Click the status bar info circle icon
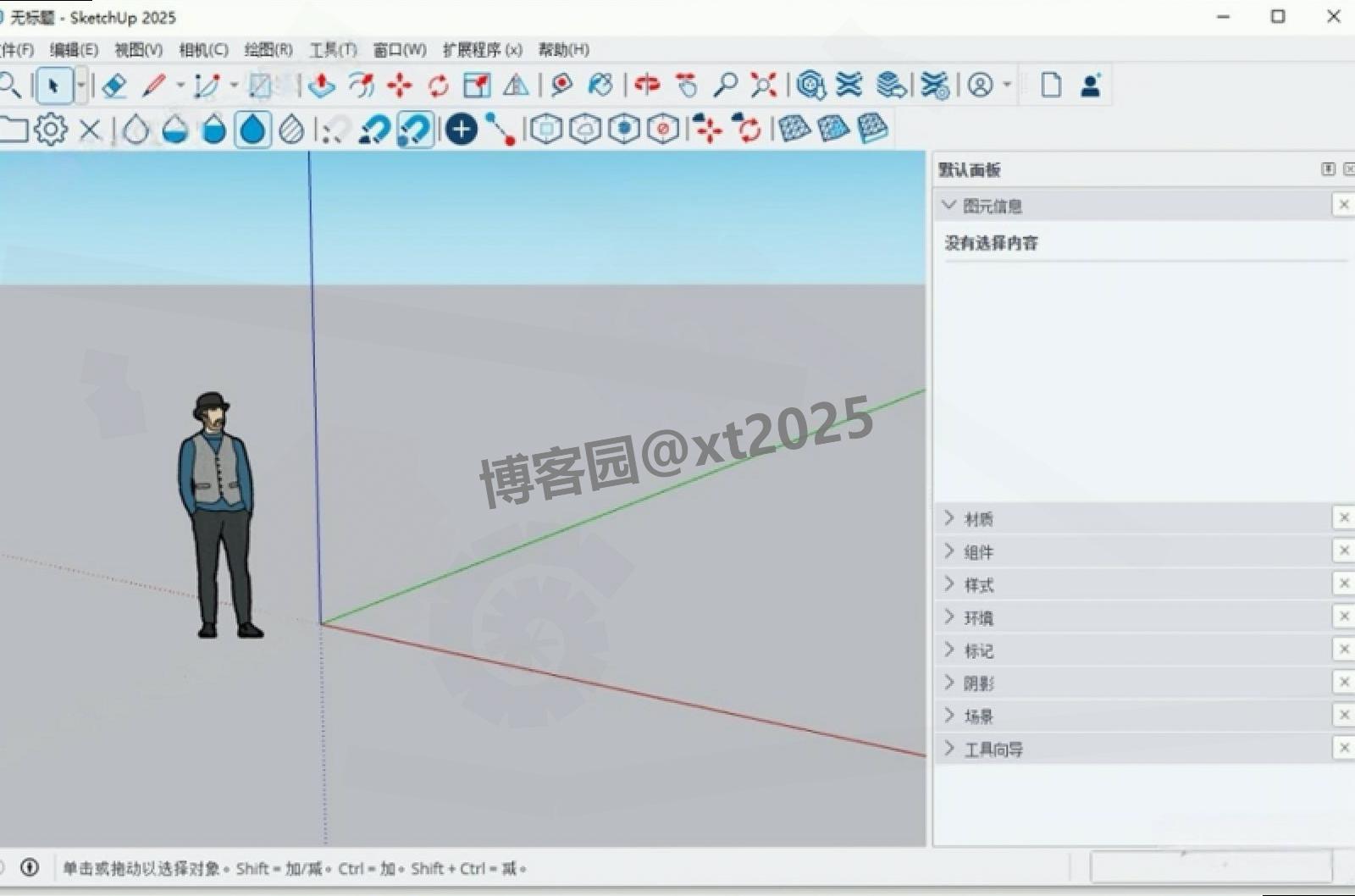Screen dimensions: 1355x896 point(30,867)
